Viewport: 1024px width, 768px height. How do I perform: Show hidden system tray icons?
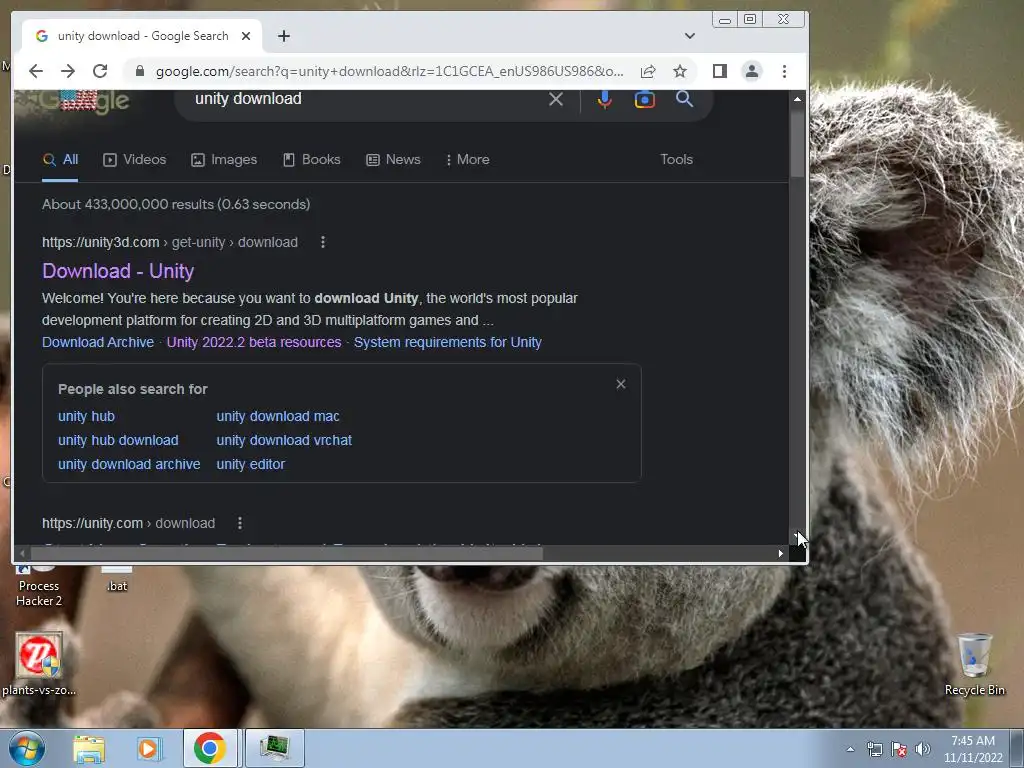[850, 749]
